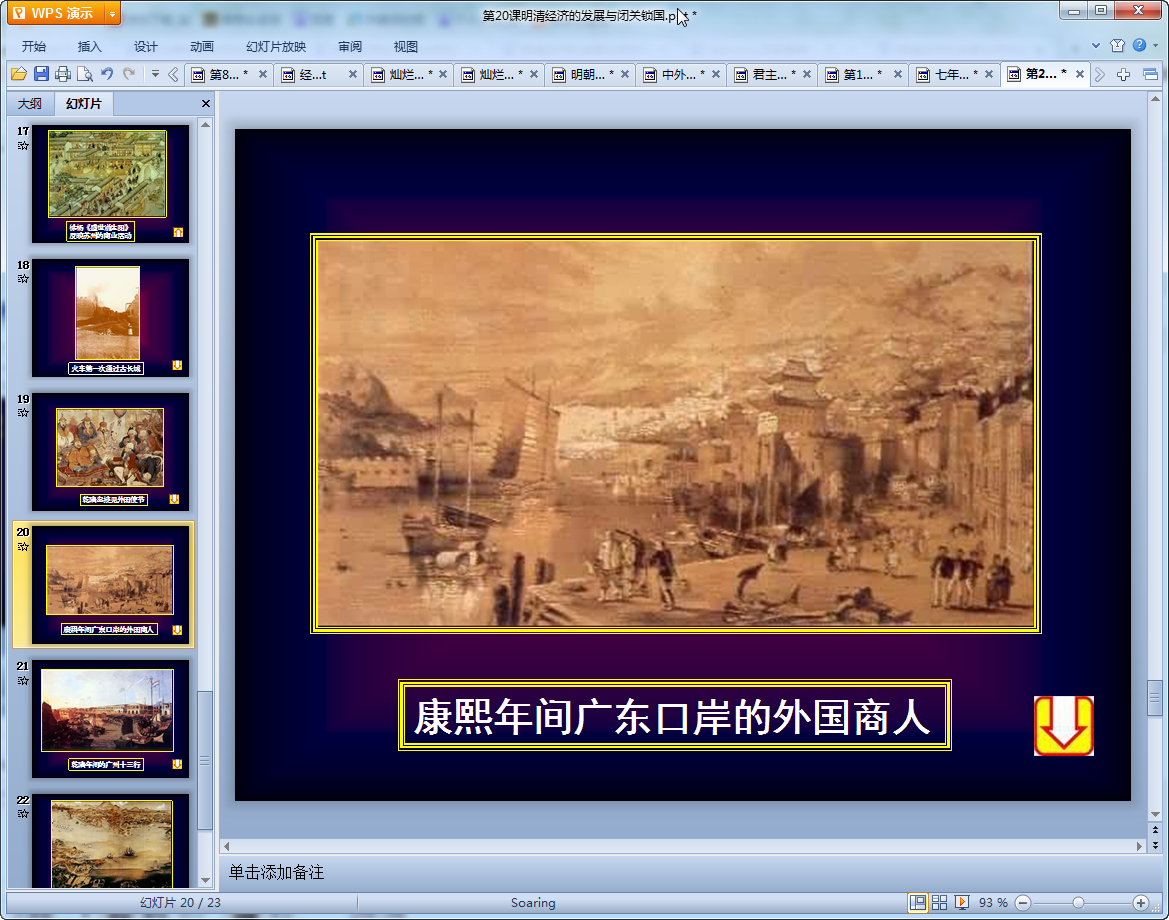Viewport: 1169px width, 920px height.
Task: Go to next slide double-arrow button
Action: pos(1155,845)
